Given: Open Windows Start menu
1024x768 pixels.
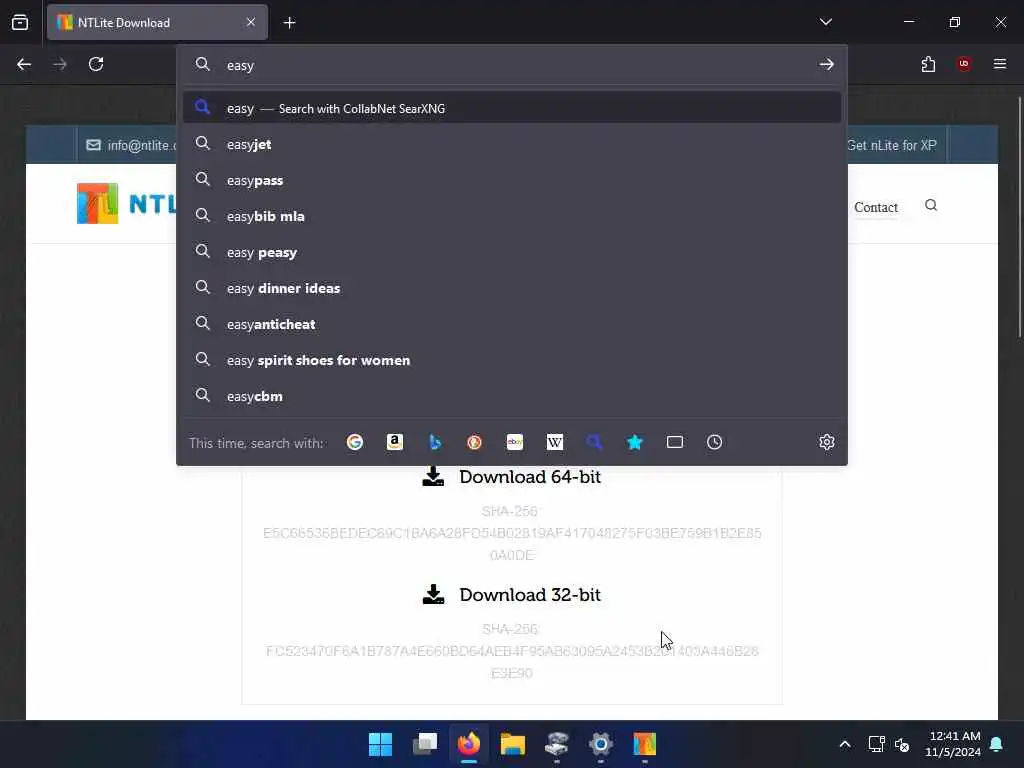Looking at the screenshot, I should 380,744.
